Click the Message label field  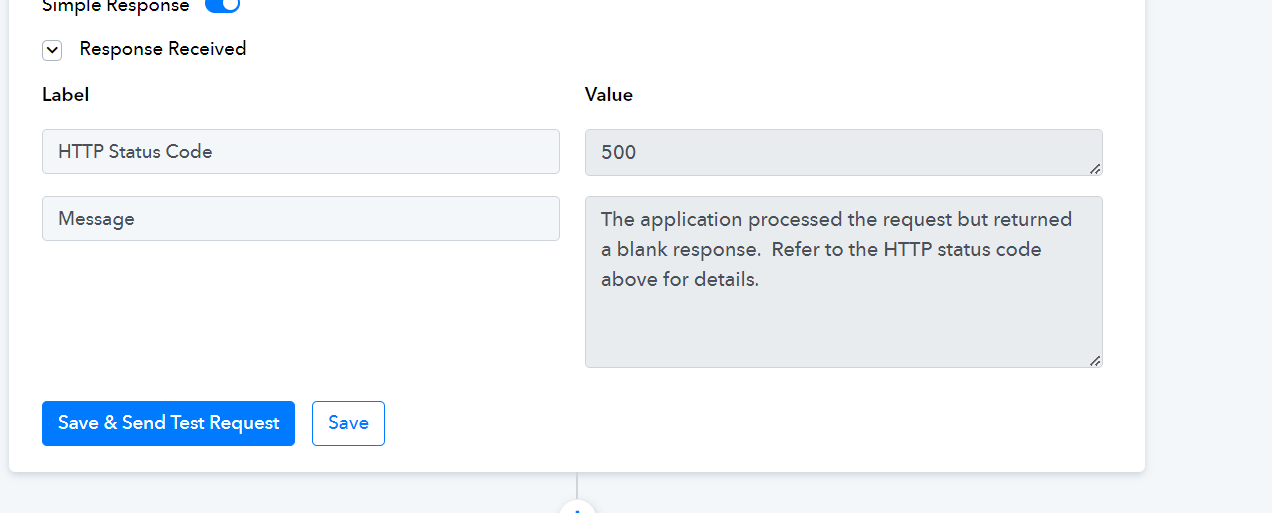coord(301,218)
